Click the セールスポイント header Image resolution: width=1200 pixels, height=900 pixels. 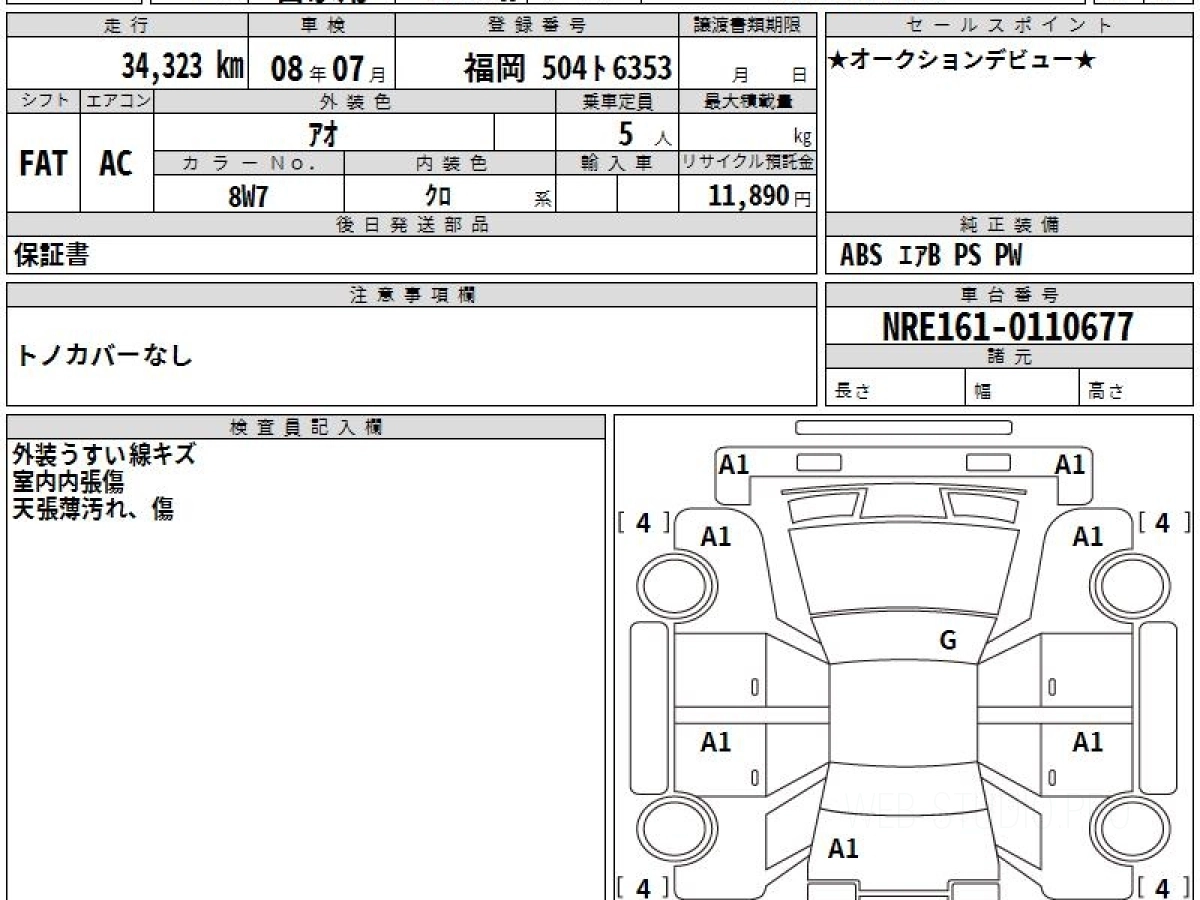[1010, 26]
